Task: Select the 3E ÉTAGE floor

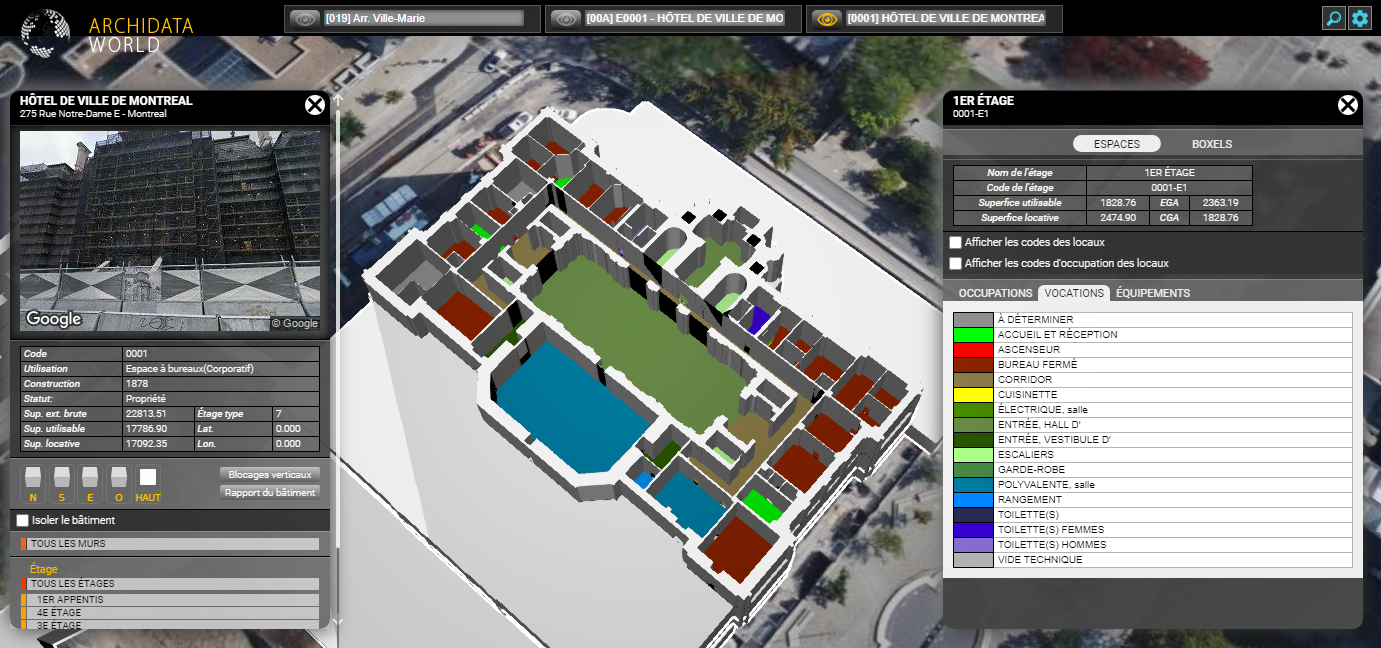Action: tap(170, 625)
